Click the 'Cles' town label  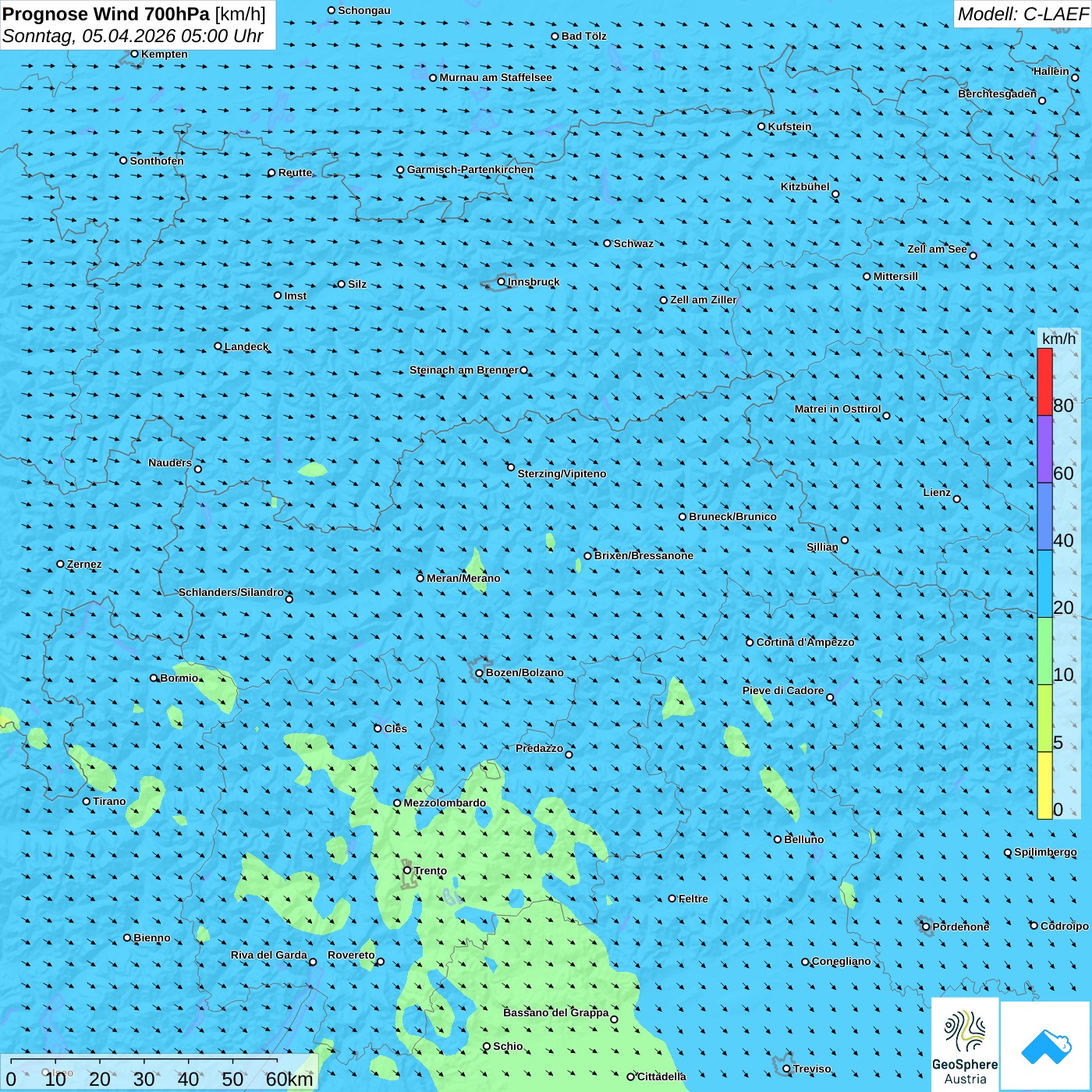(x=395, y=729)
